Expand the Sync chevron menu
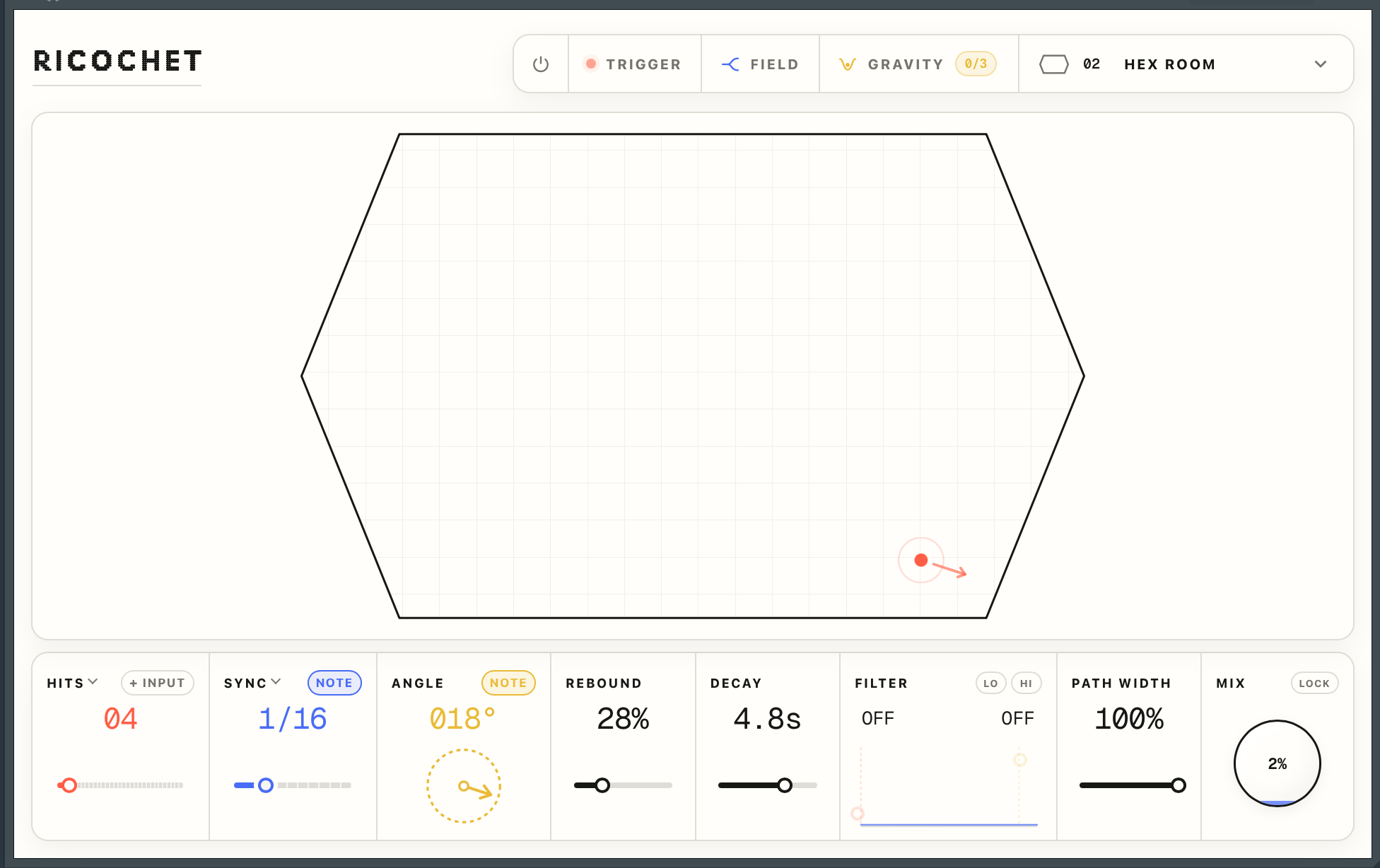 (x=276, y=682)
